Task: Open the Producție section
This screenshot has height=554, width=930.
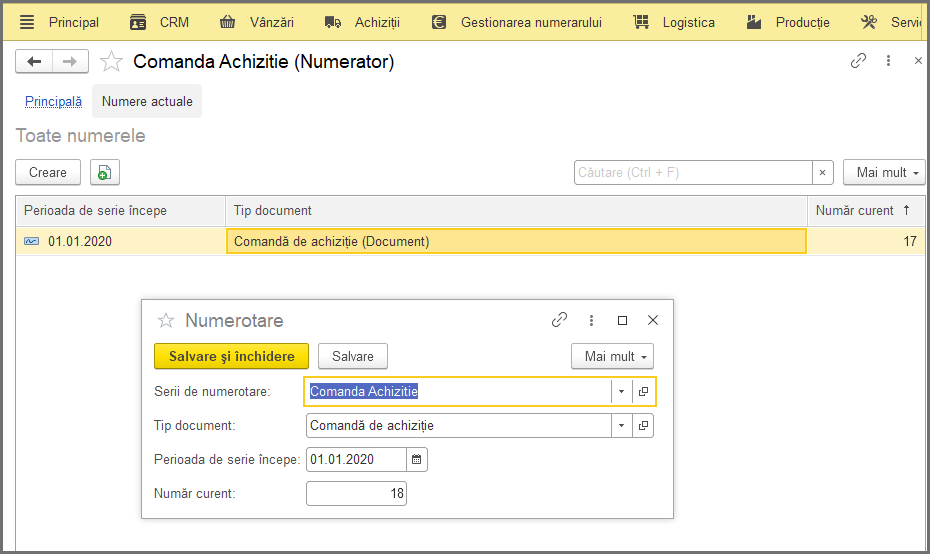Action: click(x=802, y=23)
